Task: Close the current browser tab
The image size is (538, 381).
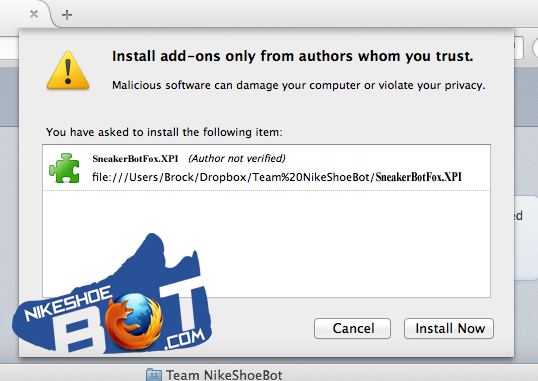Action: click(34, 14)
